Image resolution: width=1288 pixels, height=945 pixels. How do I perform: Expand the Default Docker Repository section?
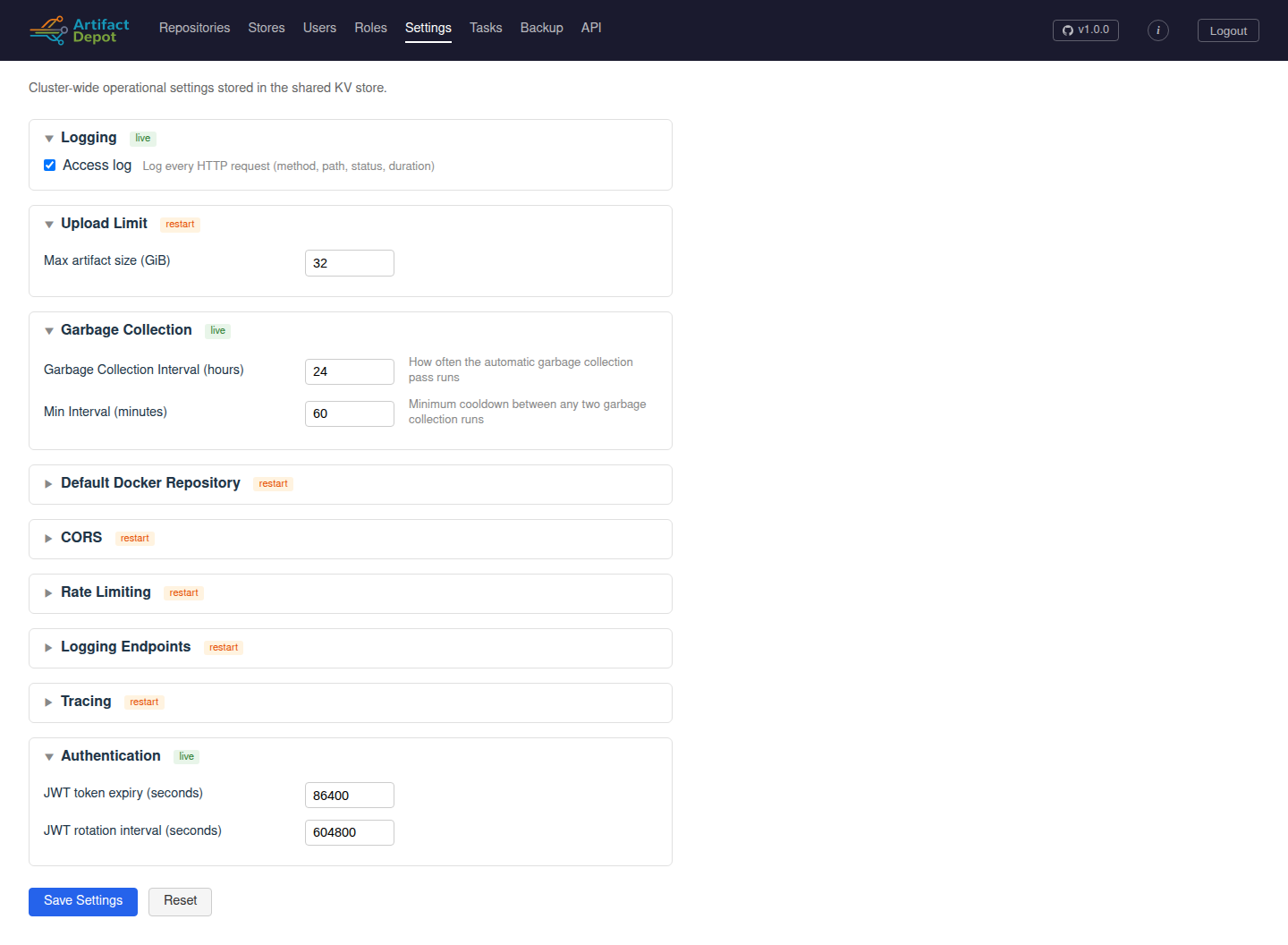point(150,483)
